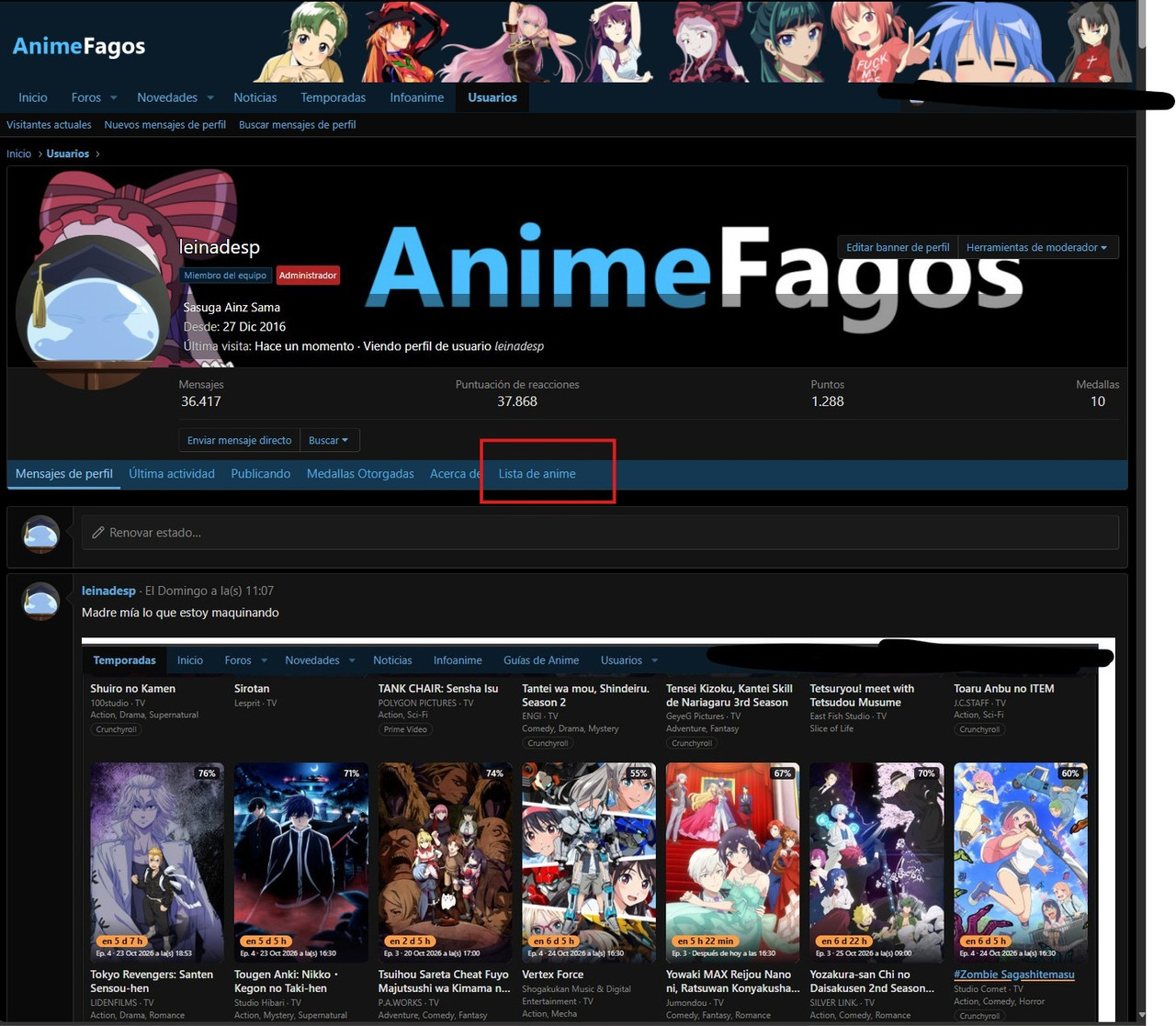The width and height of the screenshot is (1176, 1026).
Task: Open the 36.417 Mensajes count
Action: pos(201,401)
